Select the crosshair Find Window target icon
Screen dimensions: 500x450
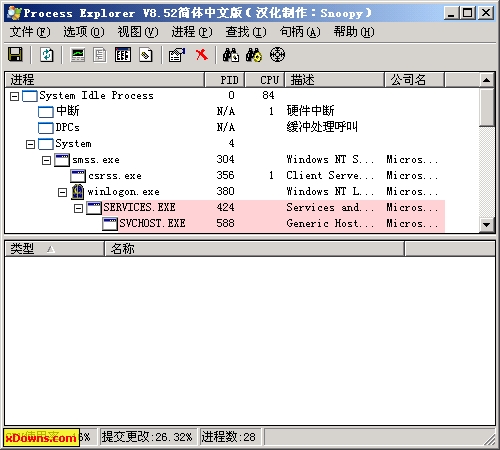click(277, 55)
